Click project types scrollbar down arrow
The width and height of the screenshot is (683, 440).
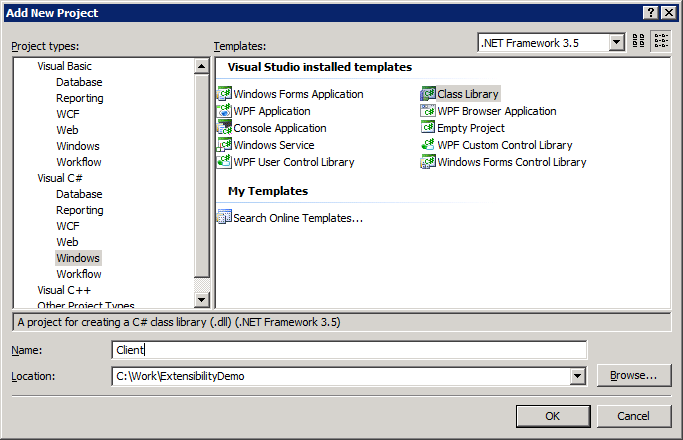[201, 300]
